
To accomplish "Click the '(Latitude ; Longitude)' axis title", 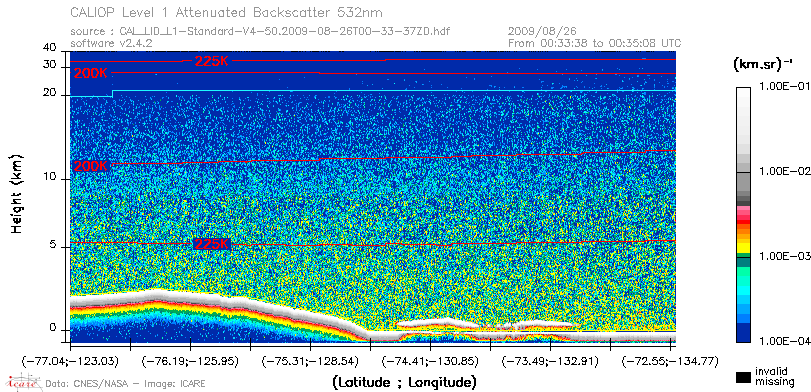I will [404, 383].
